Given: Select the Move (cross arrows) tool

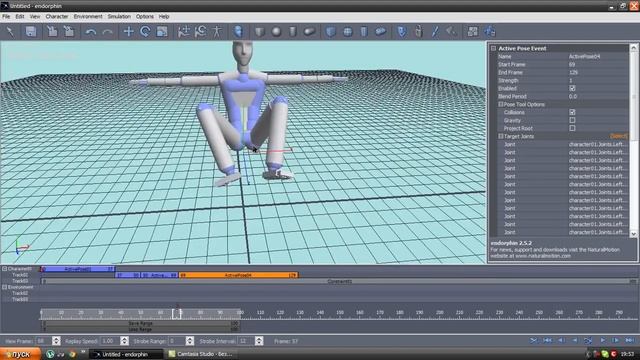Looking at the screenshot, I should pyautogui.click(x=129, y=31).
